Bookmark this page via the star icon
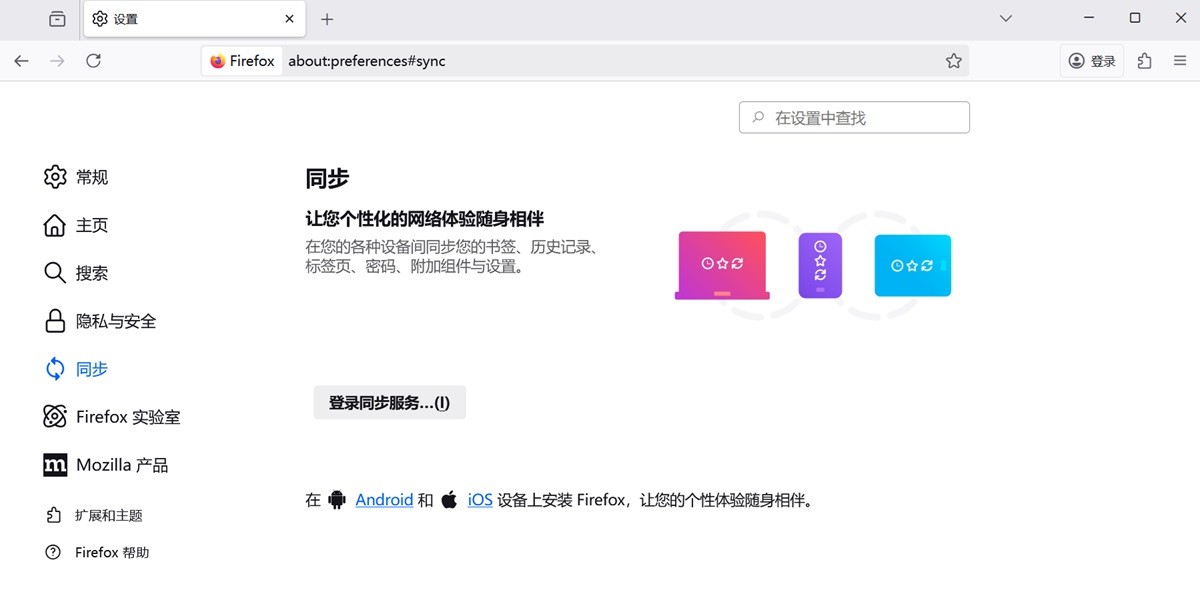The height and width of the screenshot is (600, 1200). [953, 60]
